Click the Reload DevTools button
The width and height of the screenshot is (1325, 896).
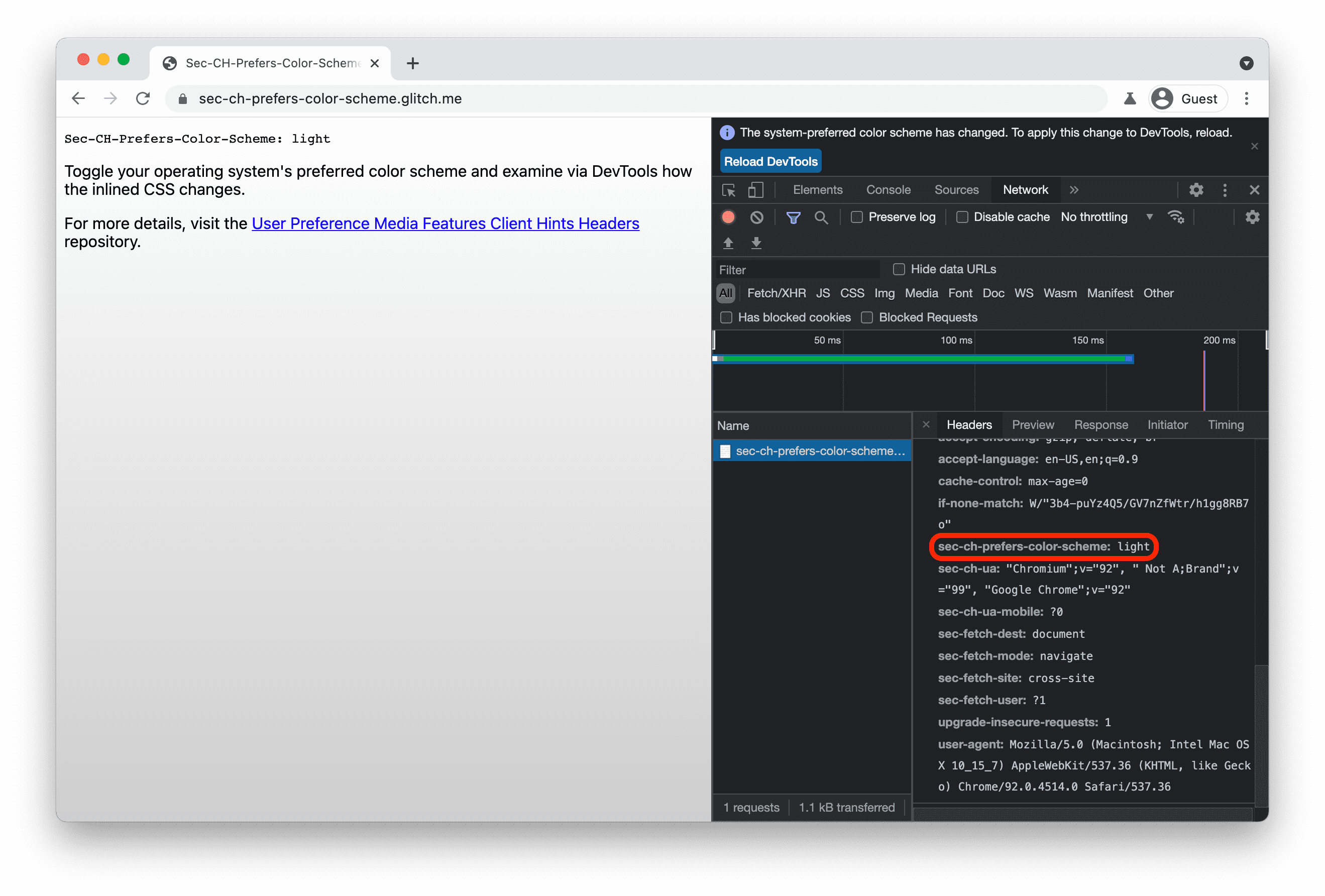[x=770, y=161]
